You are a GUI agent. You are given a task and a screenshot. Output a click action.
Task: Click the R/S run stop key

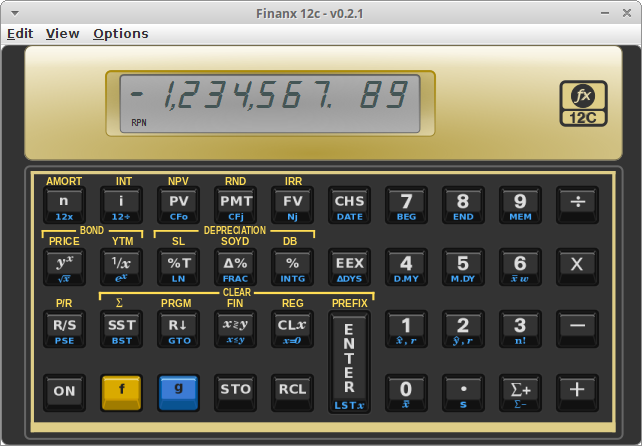tap(64, 329)
